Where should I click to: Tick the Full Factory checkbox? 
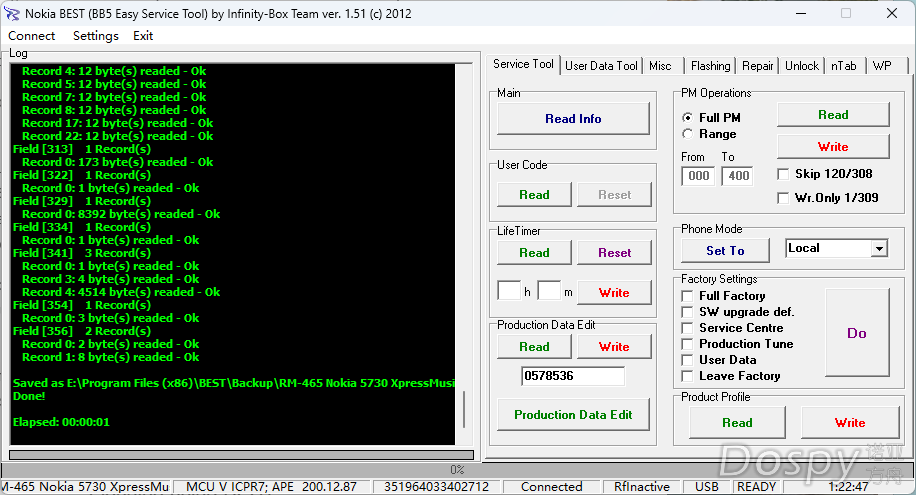687,296
